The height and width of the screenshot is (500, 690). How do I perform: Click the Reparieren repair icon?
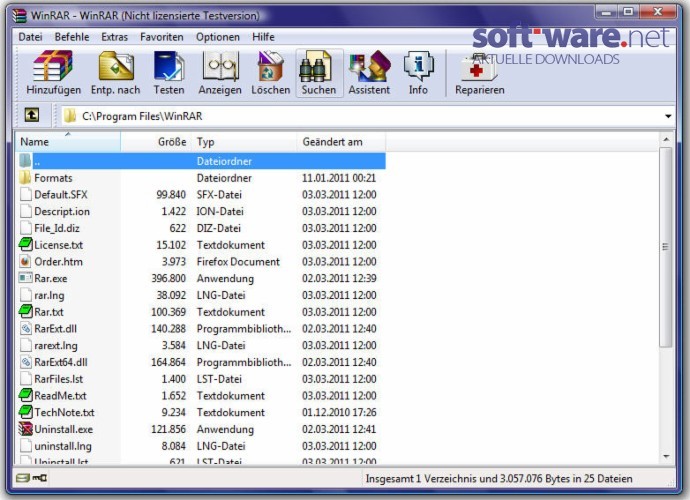(479, 67)
